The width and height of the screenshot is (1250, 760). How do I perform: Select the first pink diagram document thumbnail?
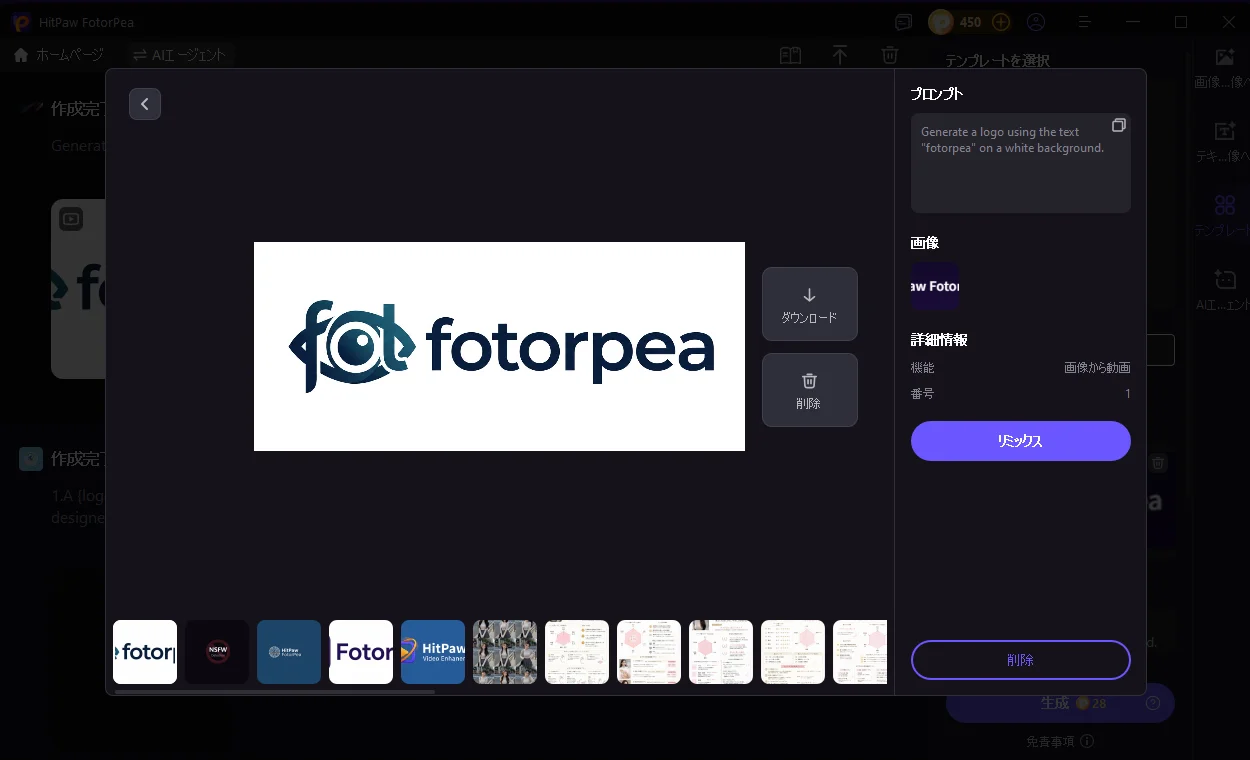(577, 652)
